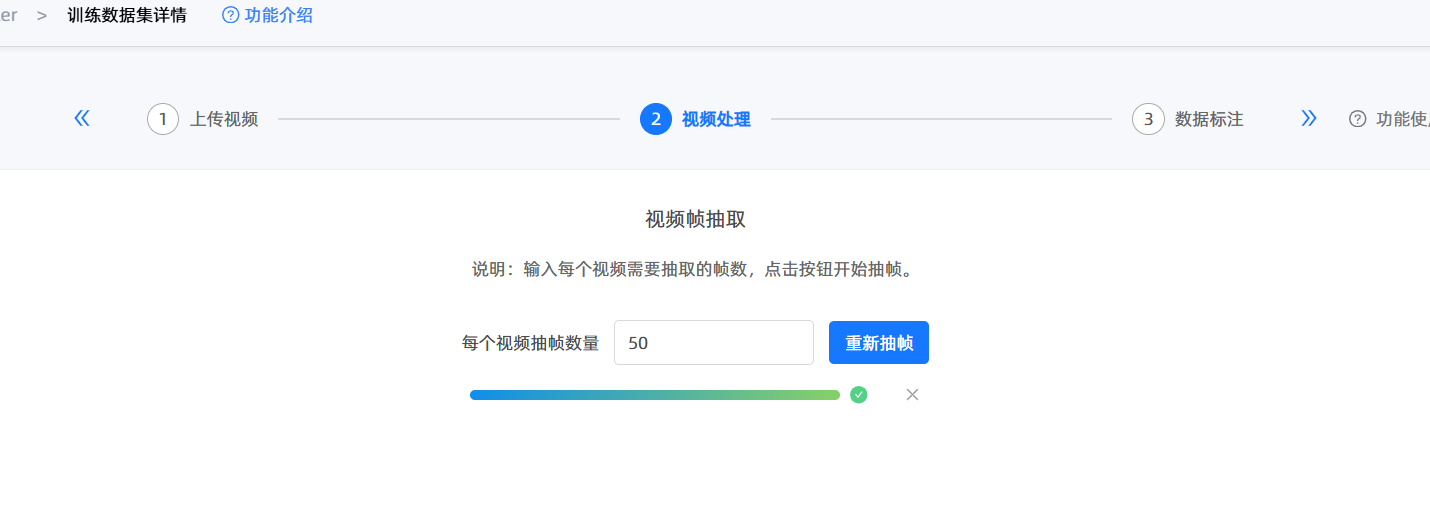Open the 功能介绍 link text
The width and height of the screenshot is (1430, 524).
click(279, 16)
